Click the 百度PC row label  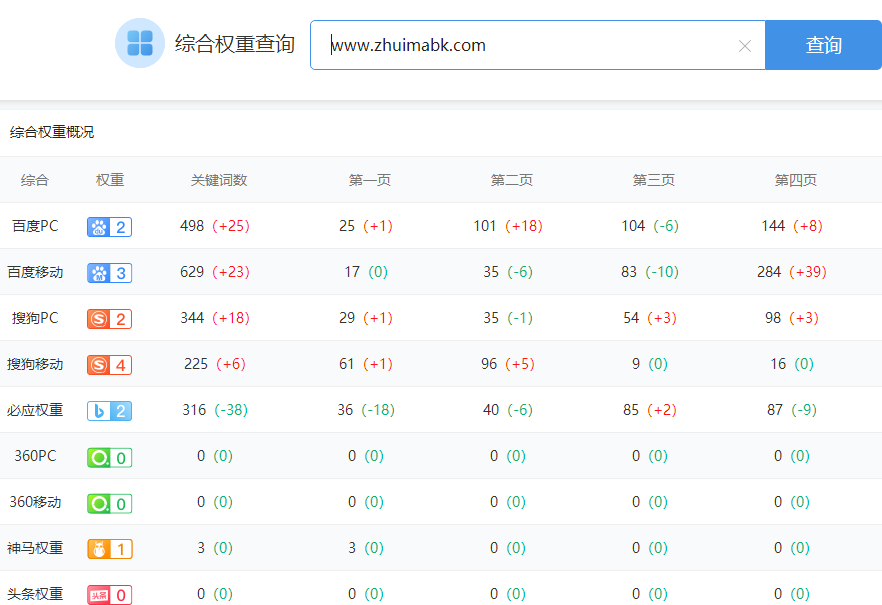35,226
